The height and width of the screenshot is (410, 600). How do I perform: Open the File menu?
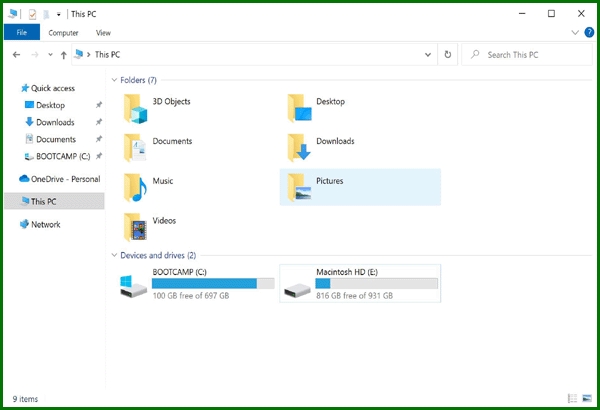coord(22,33)
